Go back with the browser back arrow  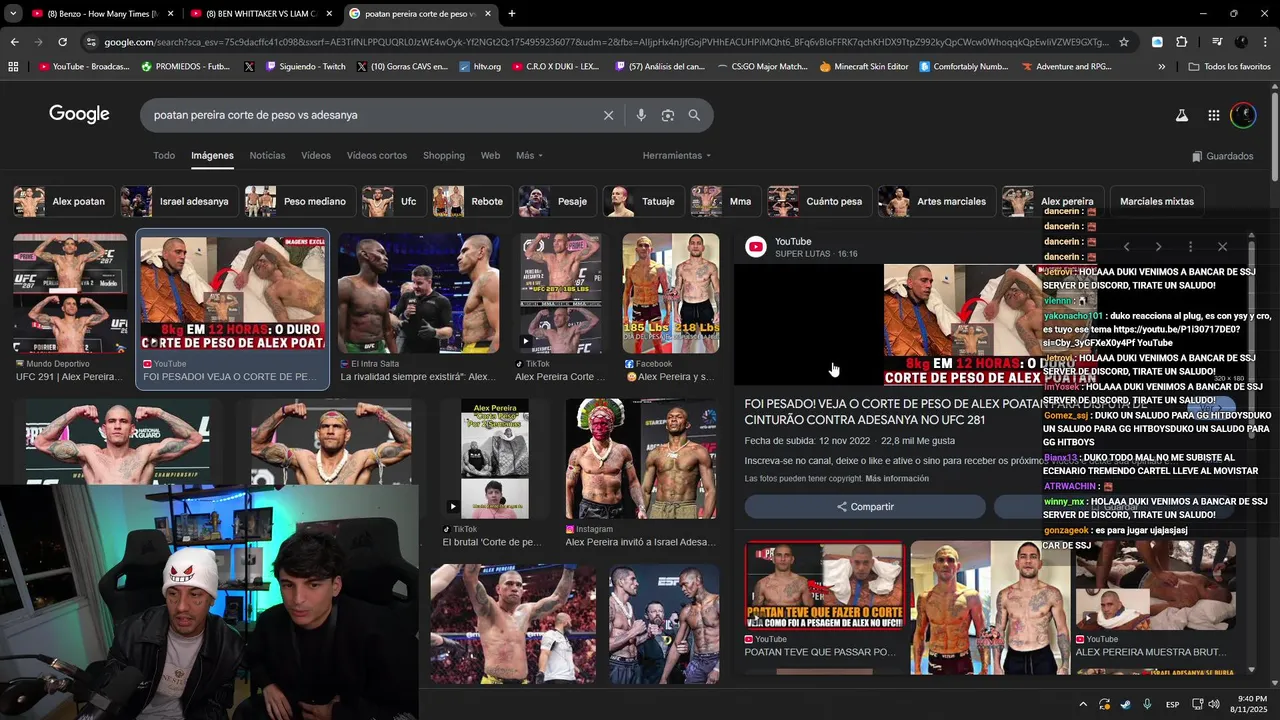pyautogui.click(x=14, y=42)
